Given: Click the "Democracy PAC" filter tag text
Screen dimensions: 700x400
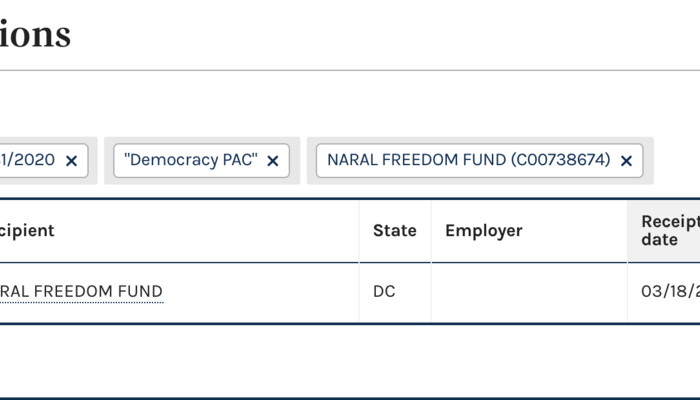Looking at the screenshot, I should [191, 160].
